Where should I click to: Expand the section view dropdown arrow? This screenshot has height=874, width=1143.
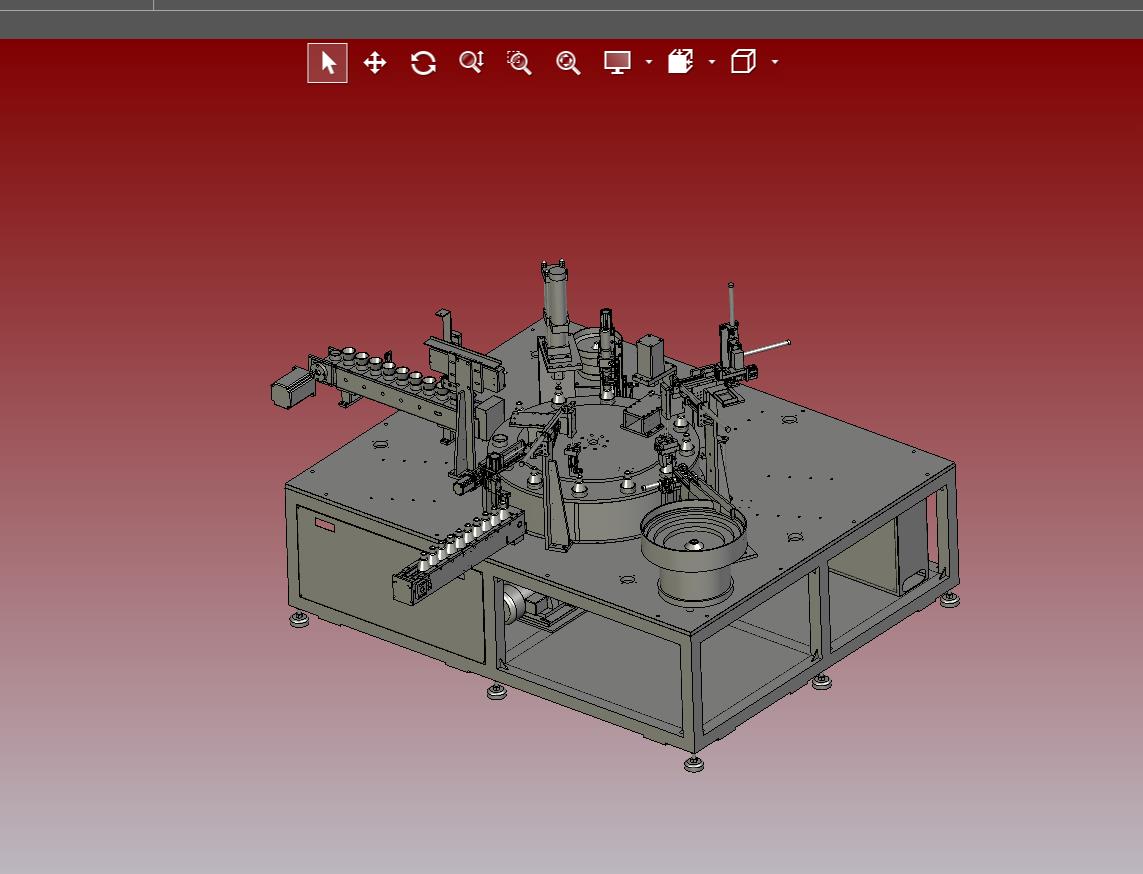(x=711, y=62)
